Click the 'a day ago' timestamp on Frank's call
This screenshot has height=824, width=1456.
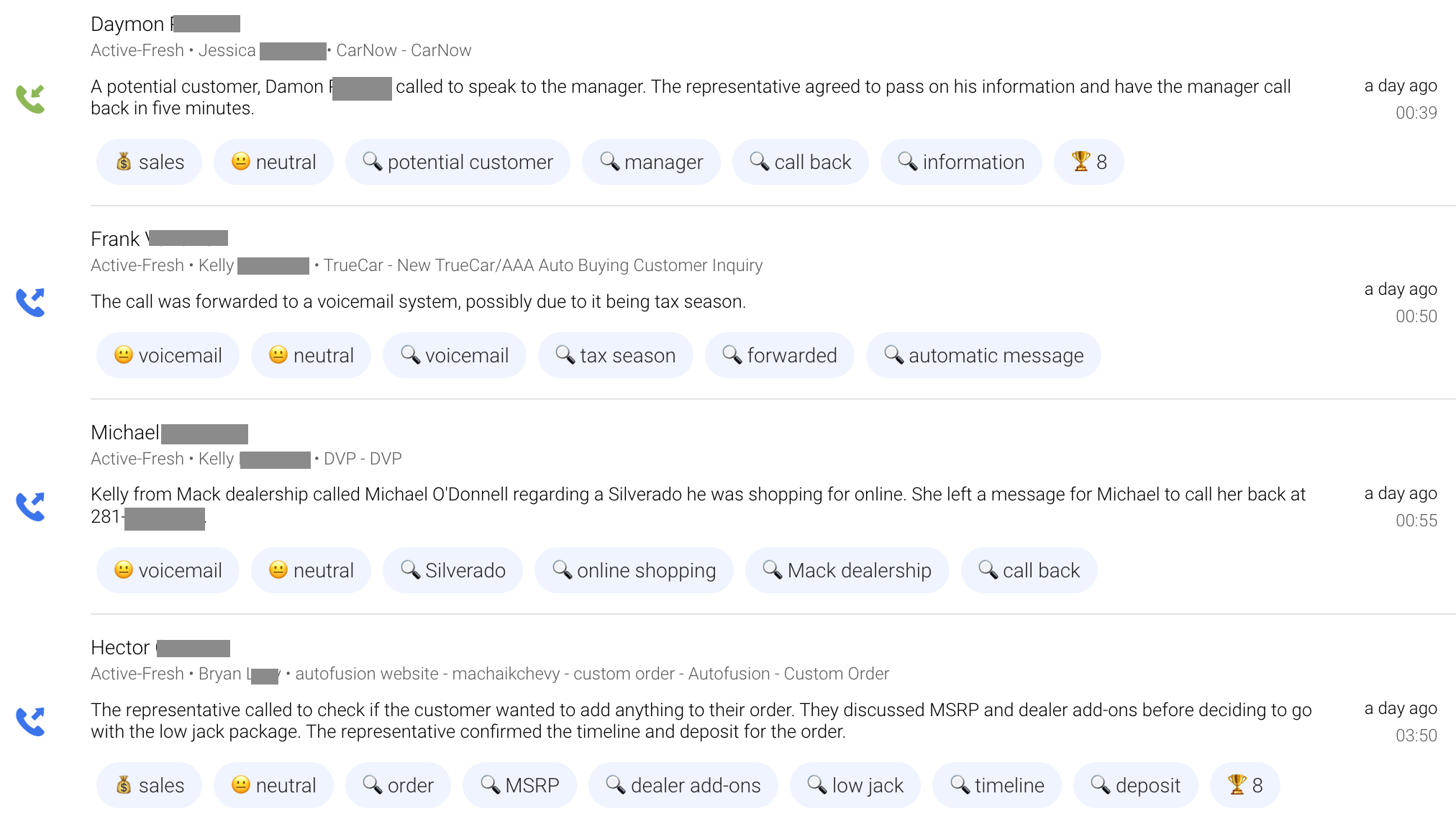point(1400,289)
